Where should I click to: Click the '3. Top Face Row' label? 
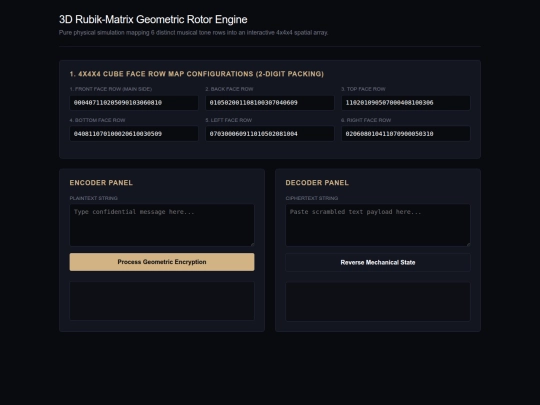coord(363,89)
